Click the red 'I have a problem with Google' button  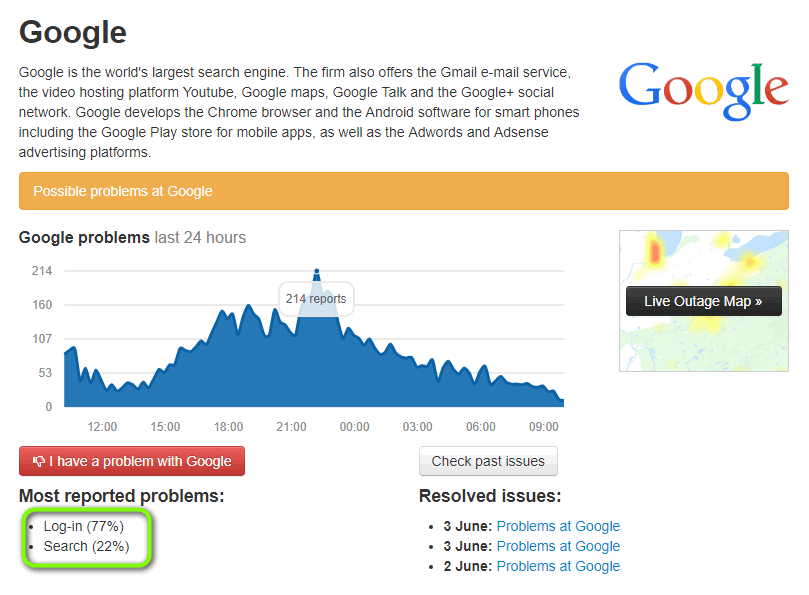pyautogui.click(x=132, y=461)
